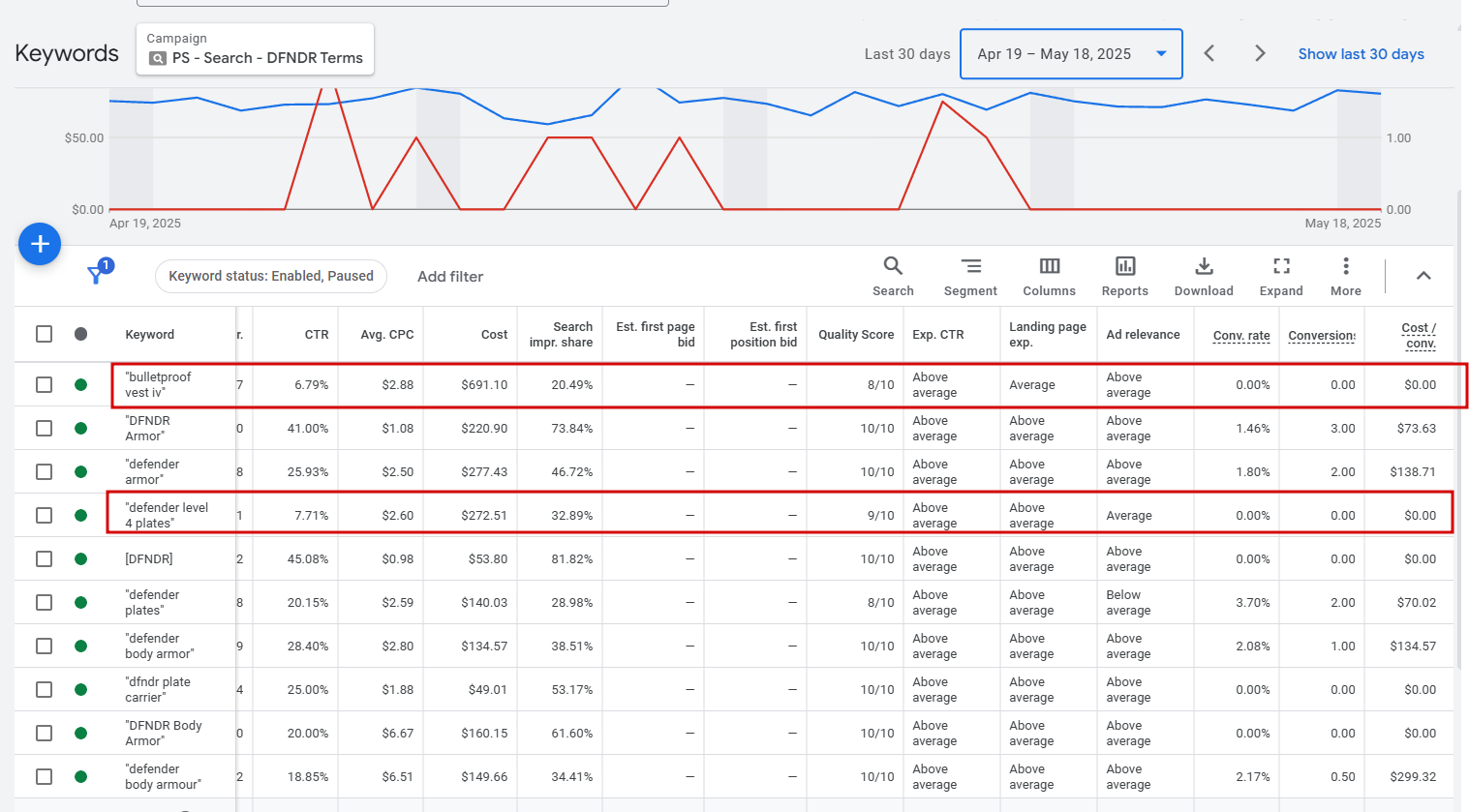Image resolution: width=1469 pixels, height=812 pixels.
Task: Click green status dot for "defender plates"
Action: (x=81, y=603)
